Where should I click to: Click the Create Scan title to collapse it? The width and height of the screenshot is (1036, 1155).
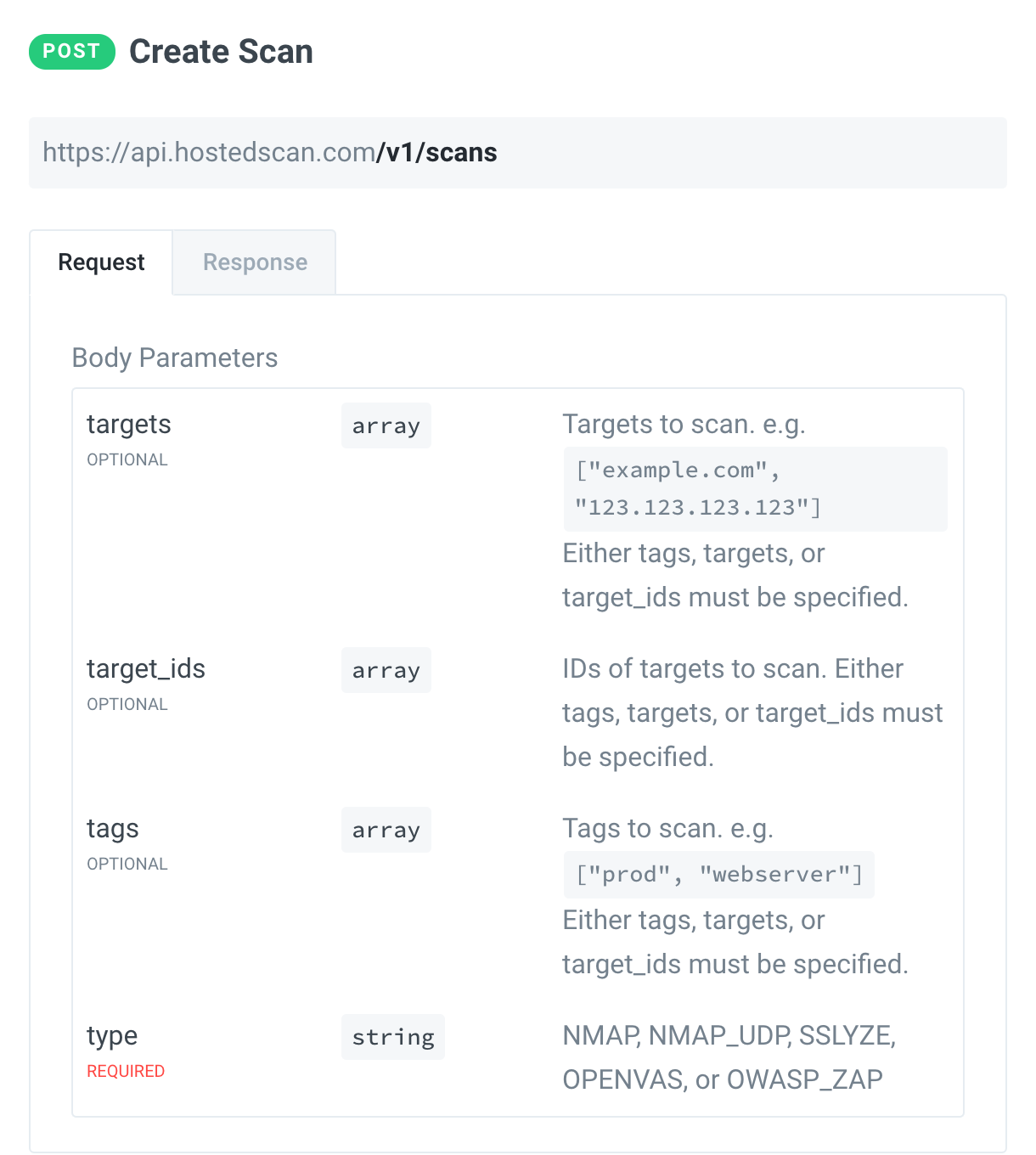[x=221, y=52]
